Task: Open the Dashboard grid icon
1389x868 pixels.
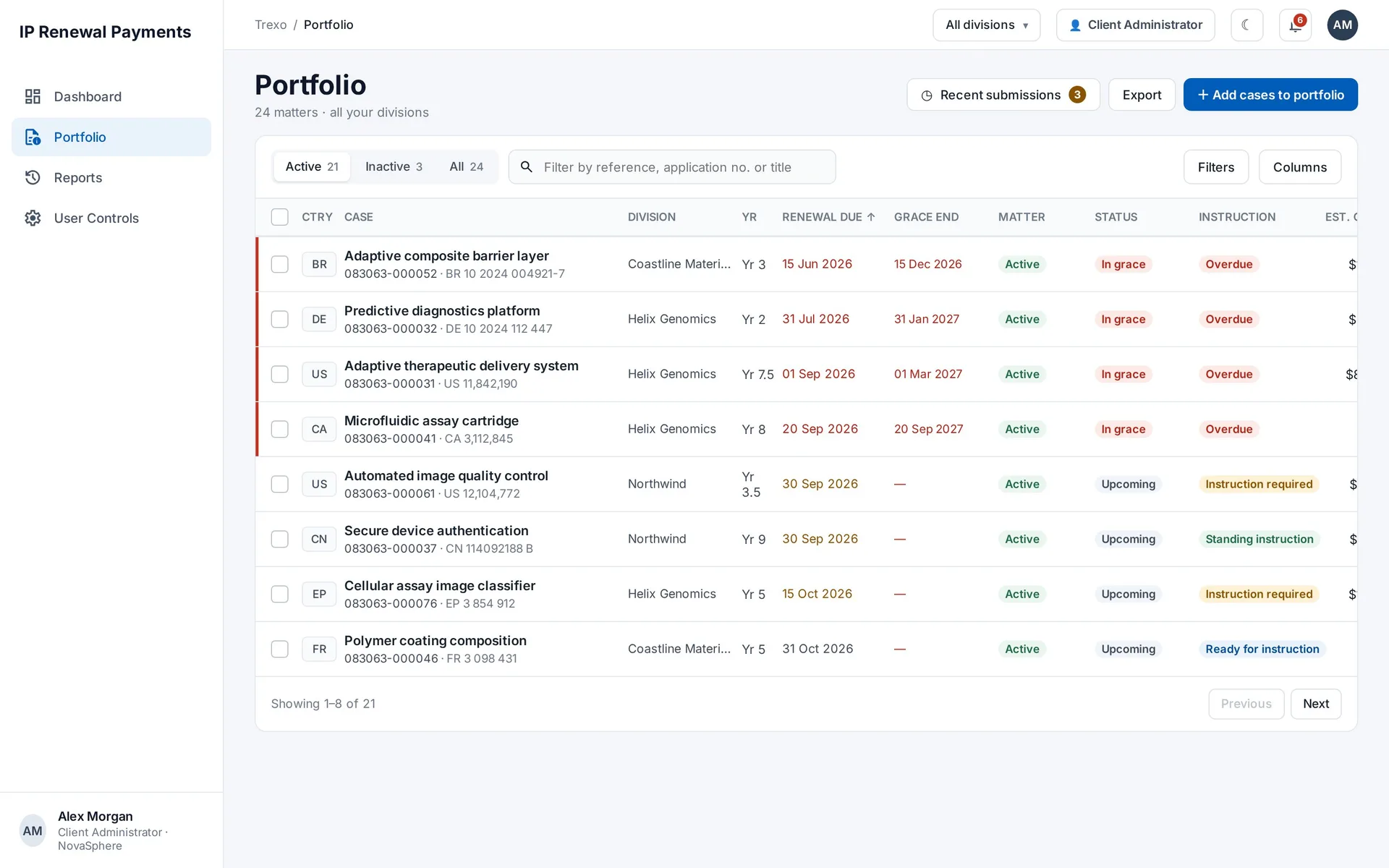Action: (x=33, y=96)
